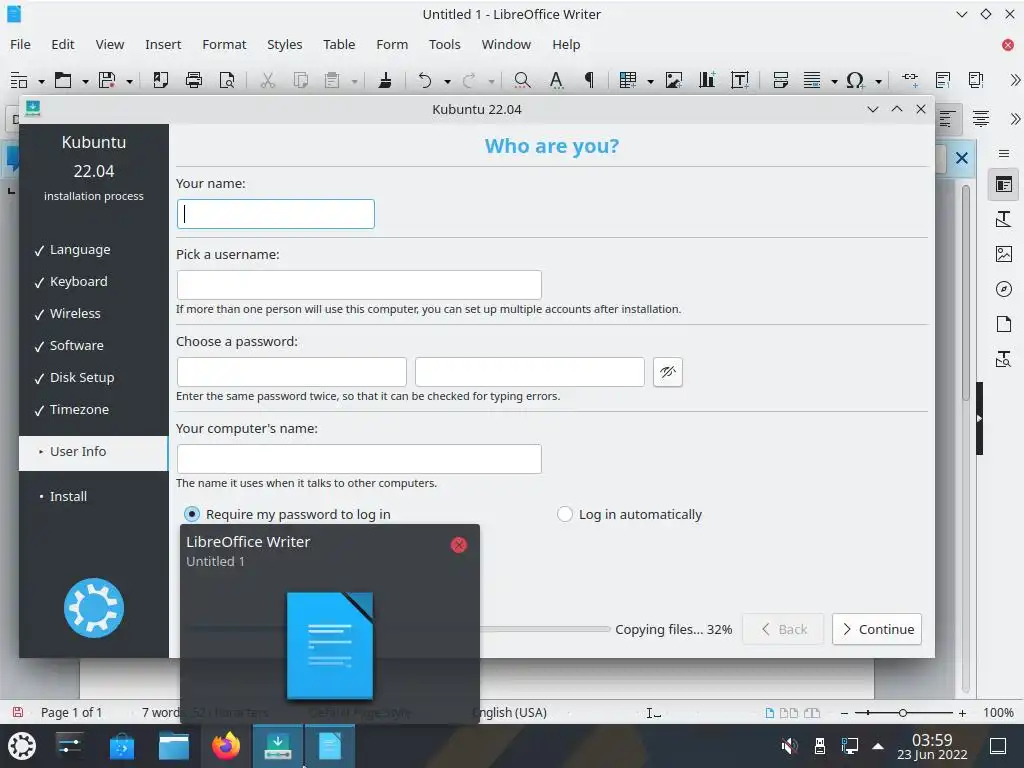The width and height of the screenshot is (1024, 768).
Task: Click the Insert Footnote icon
Action: click(942, 80)
